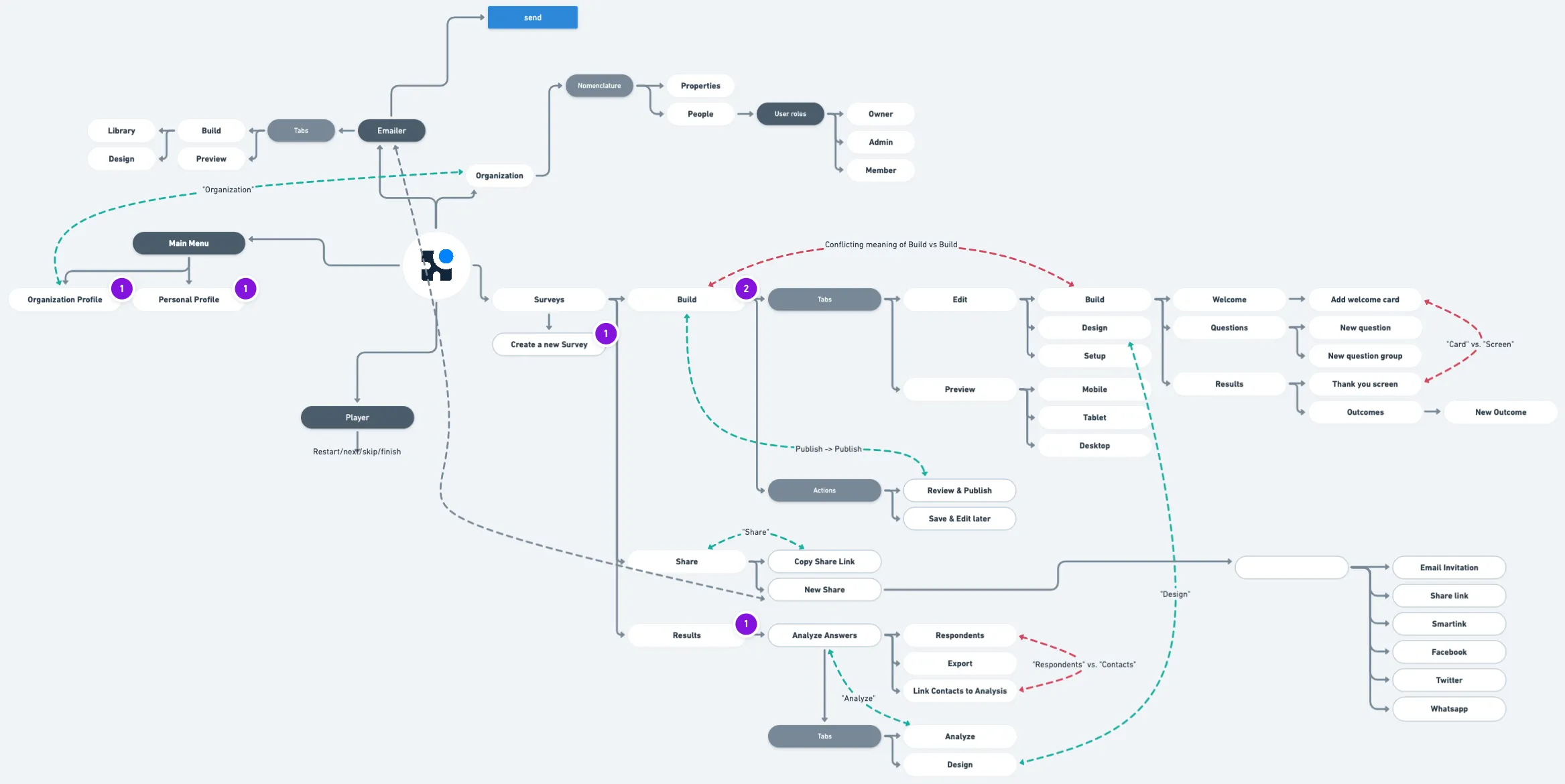This screenshot has width=1565, height=784.
Task: Select the New question group node
Action: 1365,356
